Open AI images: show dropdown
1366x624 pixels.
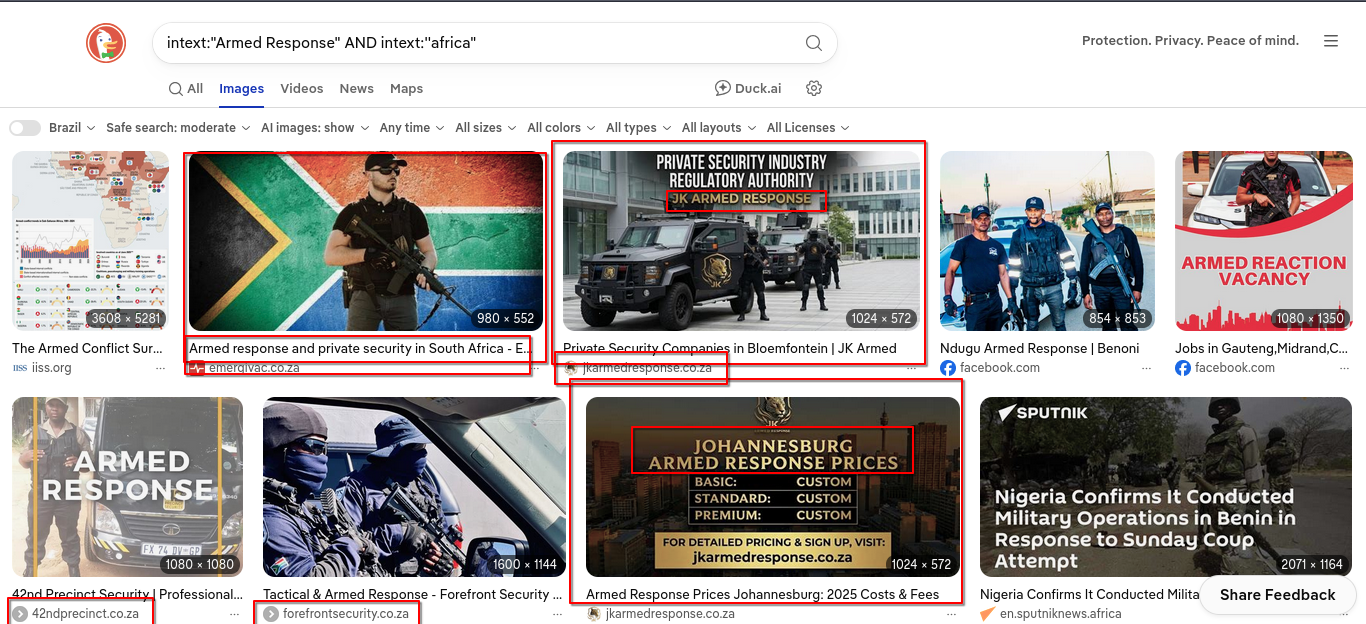coord(315,128)
